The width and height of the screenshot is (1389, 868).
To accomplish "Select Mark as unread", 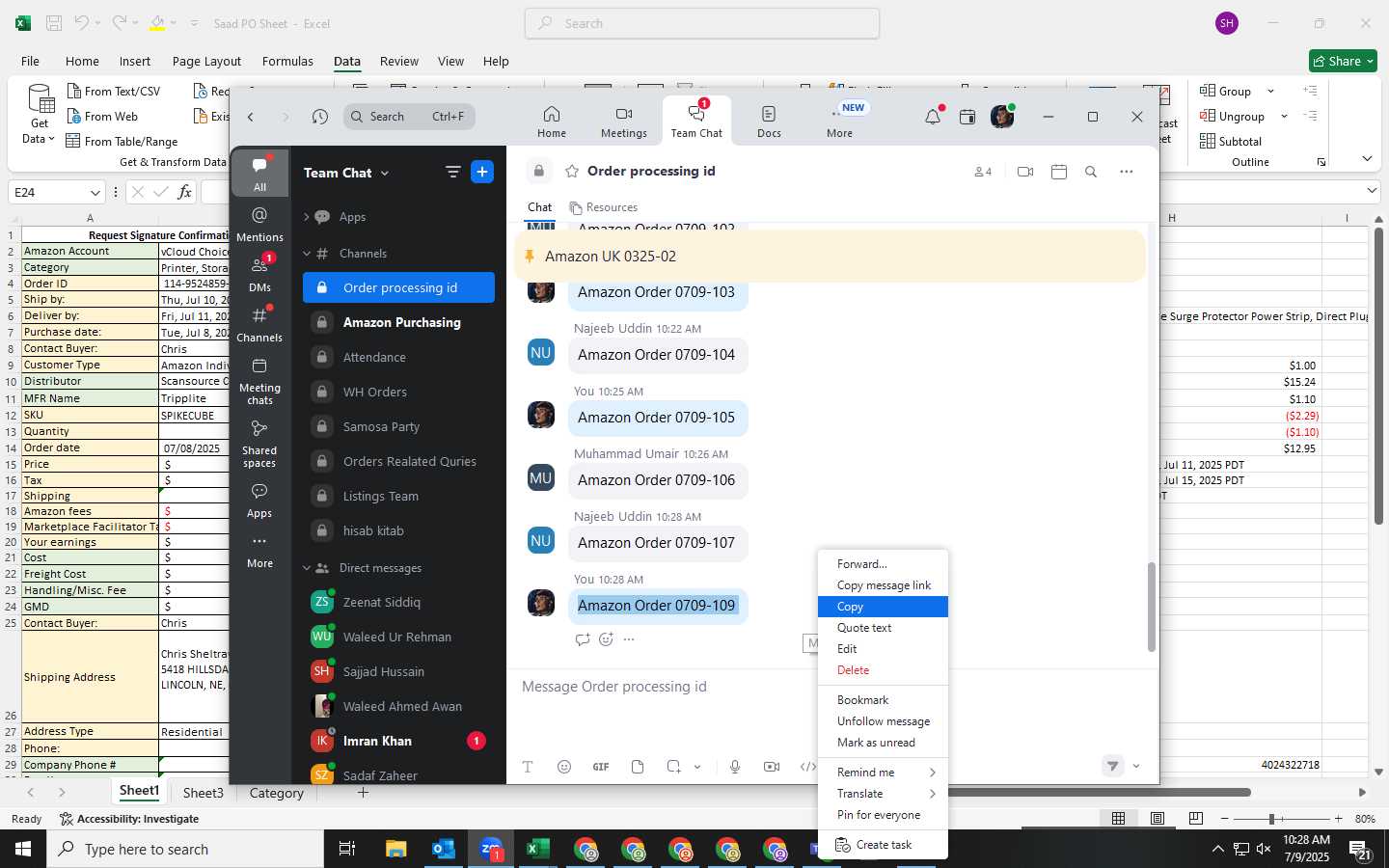I will point(883,743).
